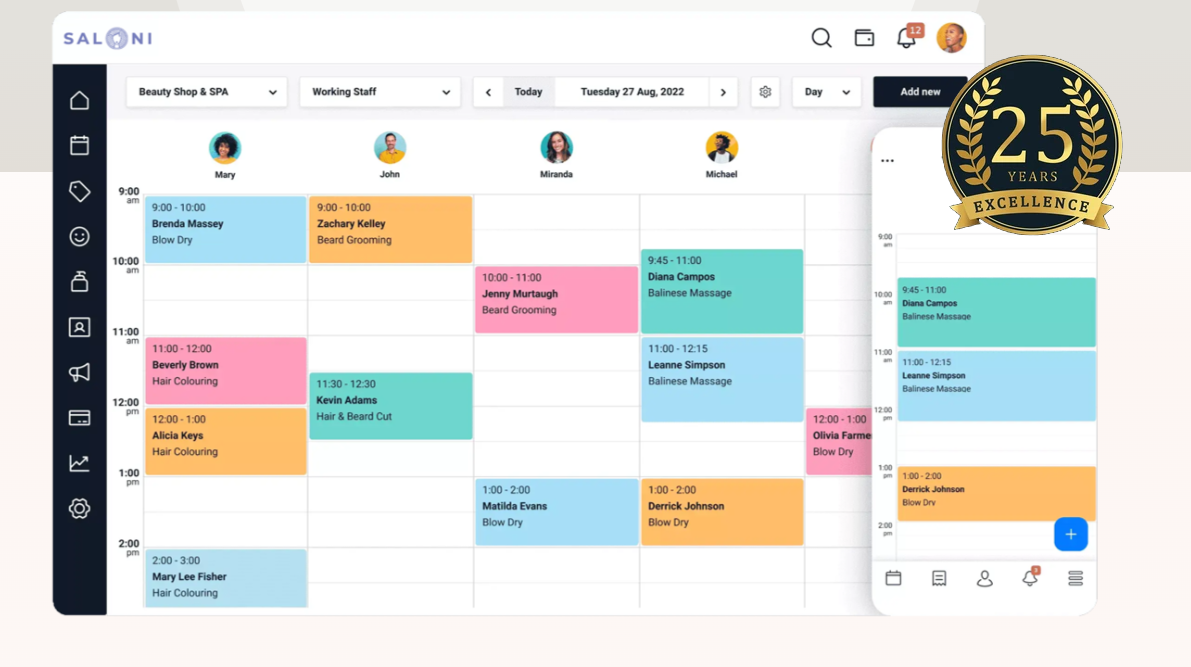Open the home icon in sidebar
This screenshot has width=1191, height=667.
[x=79, y=100]
